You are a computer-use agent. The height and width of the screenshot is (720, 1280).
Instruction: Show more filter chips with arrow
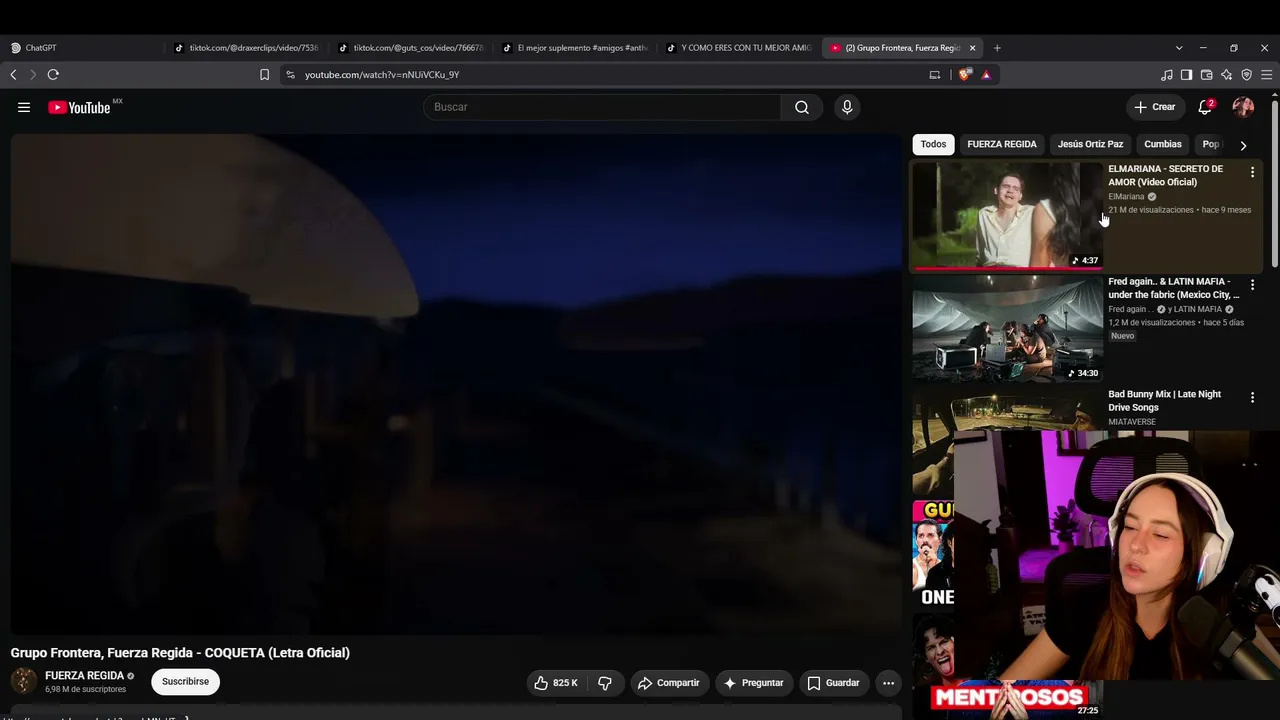coord(1243,145)
